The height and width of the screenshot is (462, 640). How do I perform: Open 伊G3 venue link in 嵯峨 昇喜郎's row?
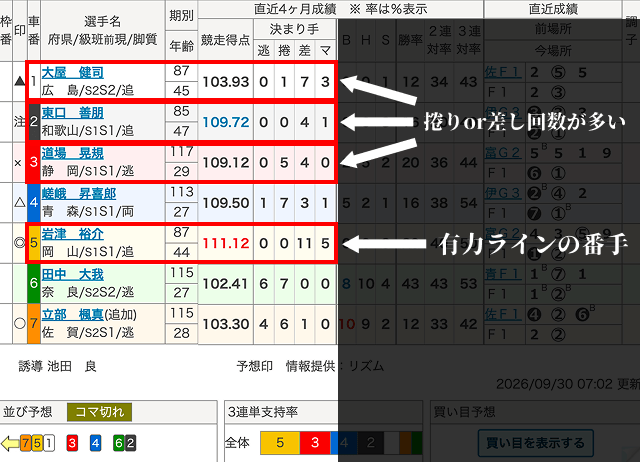click(x=503, y=193)
